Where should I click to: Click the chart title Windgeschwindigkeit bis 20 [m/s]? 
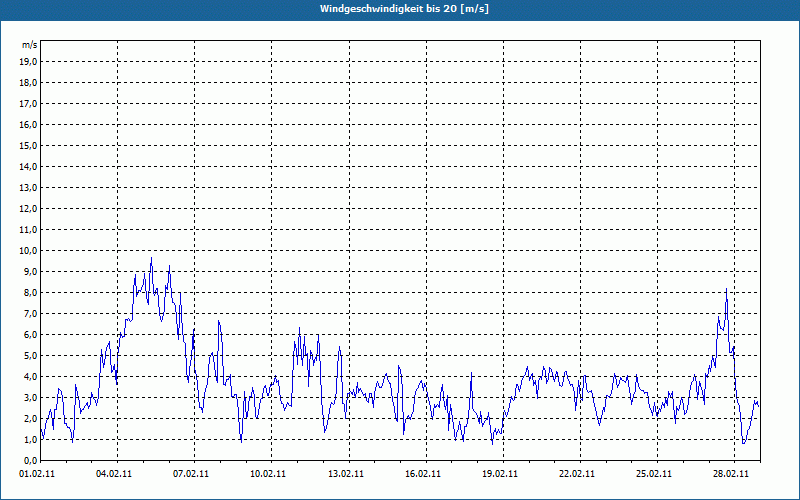(404, 9)
